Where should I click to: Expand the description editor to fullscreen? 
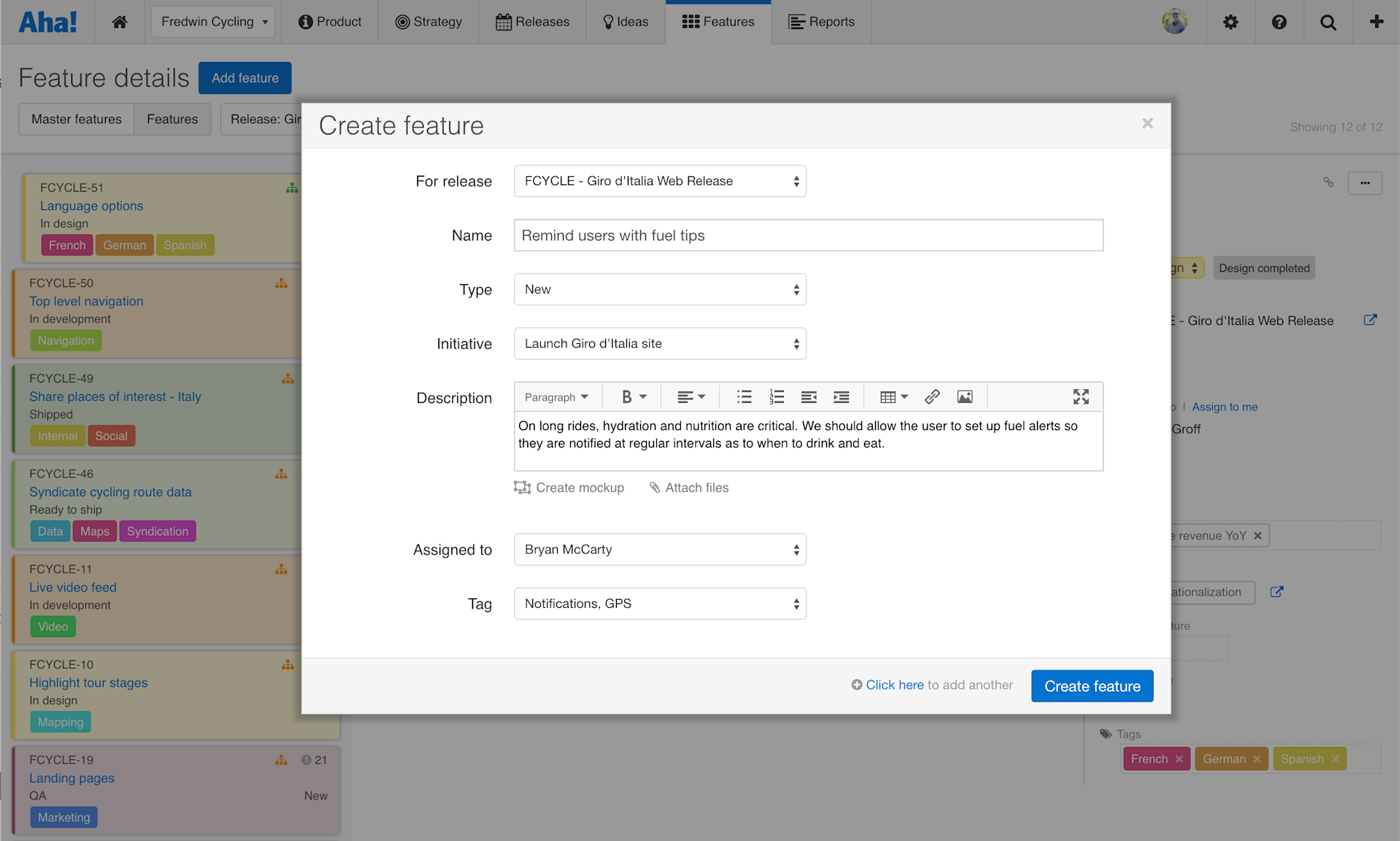pyautogui.click(x=1081, y=396)
